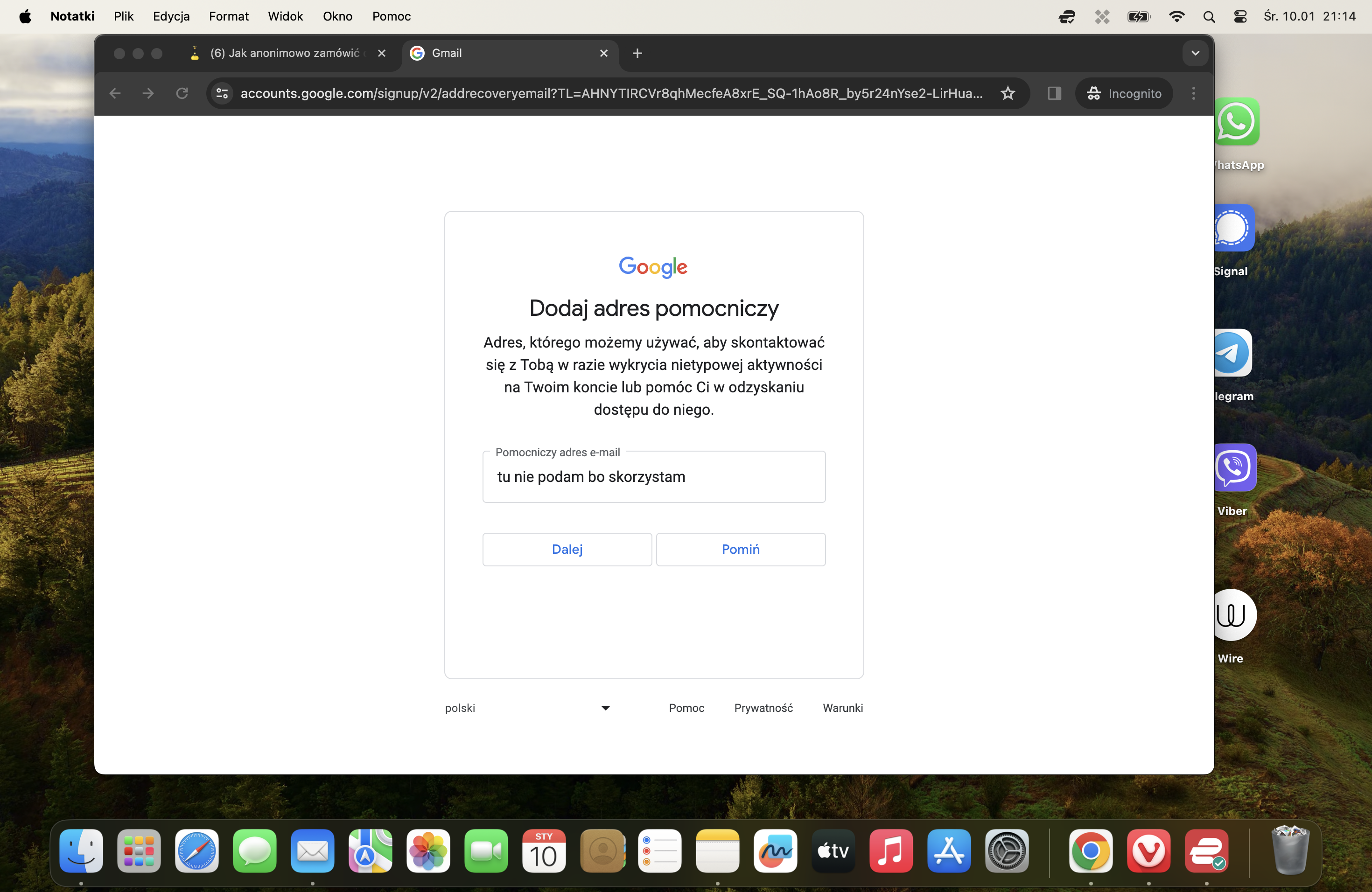The height and width of the screenshot is (892, 1372).
Task: Open the Apple menu
Action: [25, 16]
